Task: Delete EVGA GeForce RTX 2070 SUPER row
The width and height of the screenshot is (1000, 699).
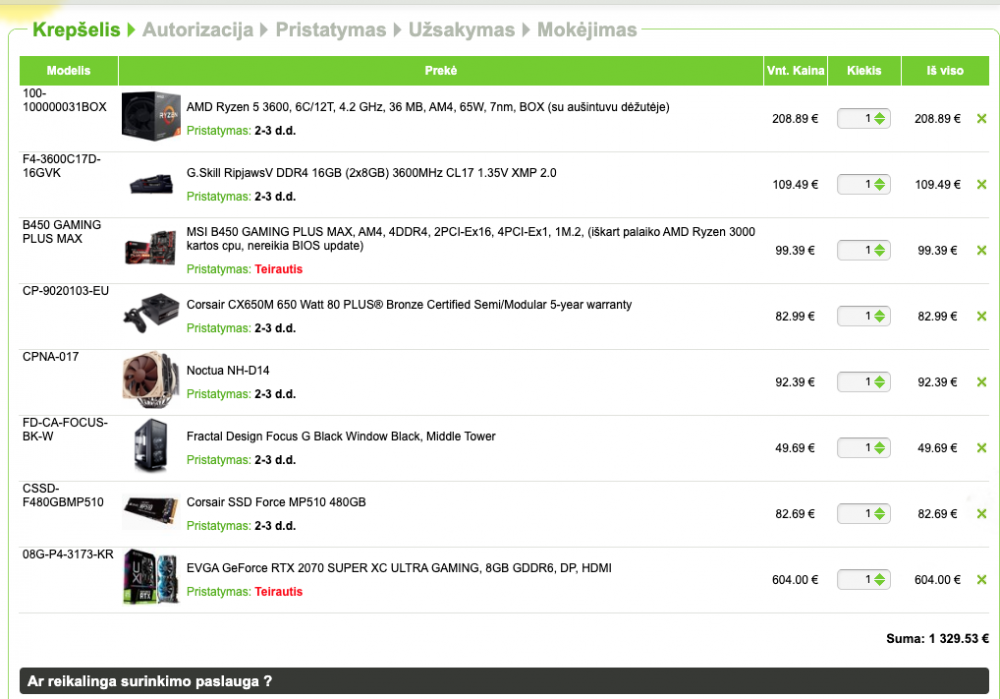Action: 981,580
